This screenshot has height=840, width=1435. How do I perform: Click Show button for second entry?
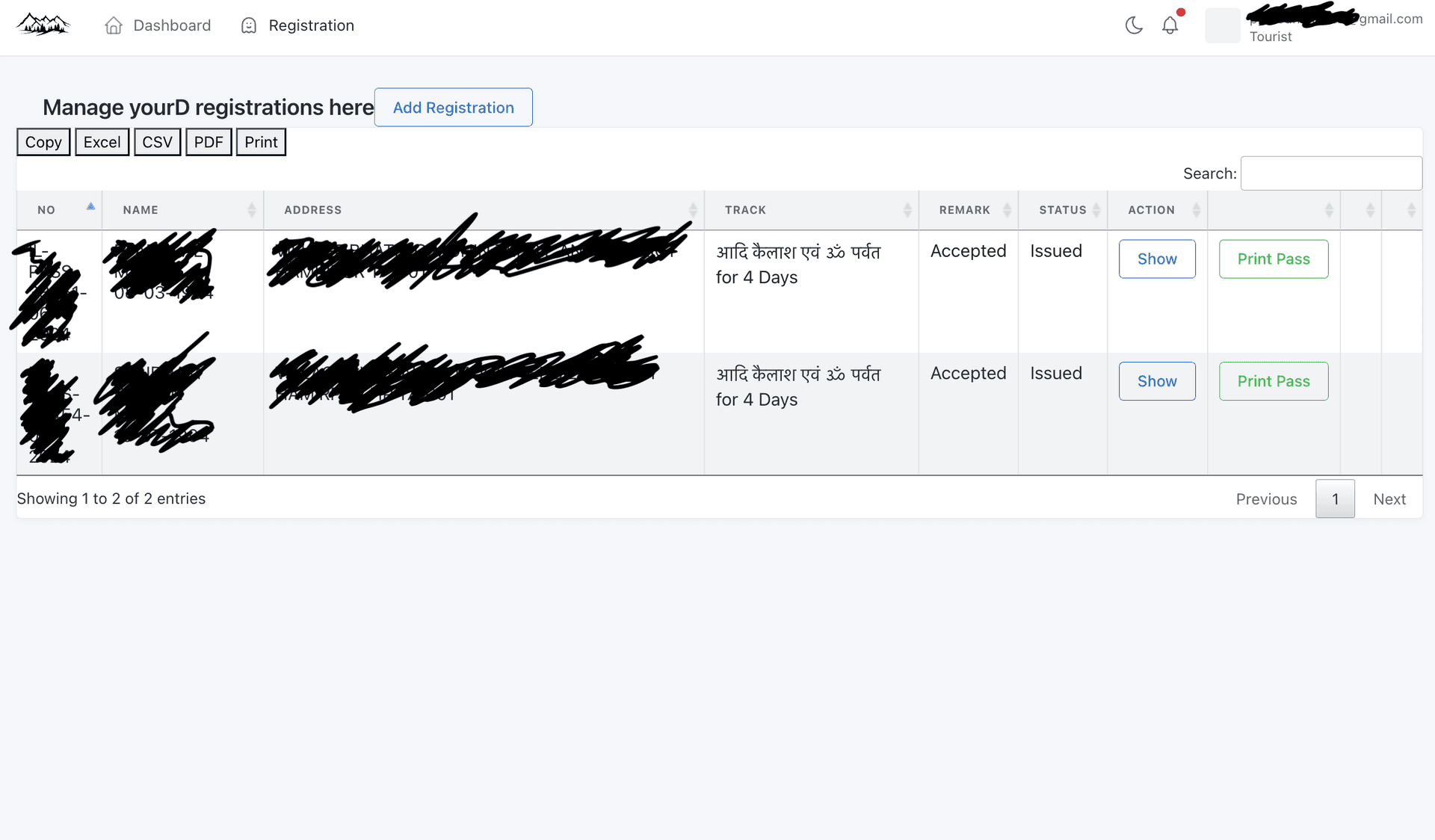tap(1157, 381)
